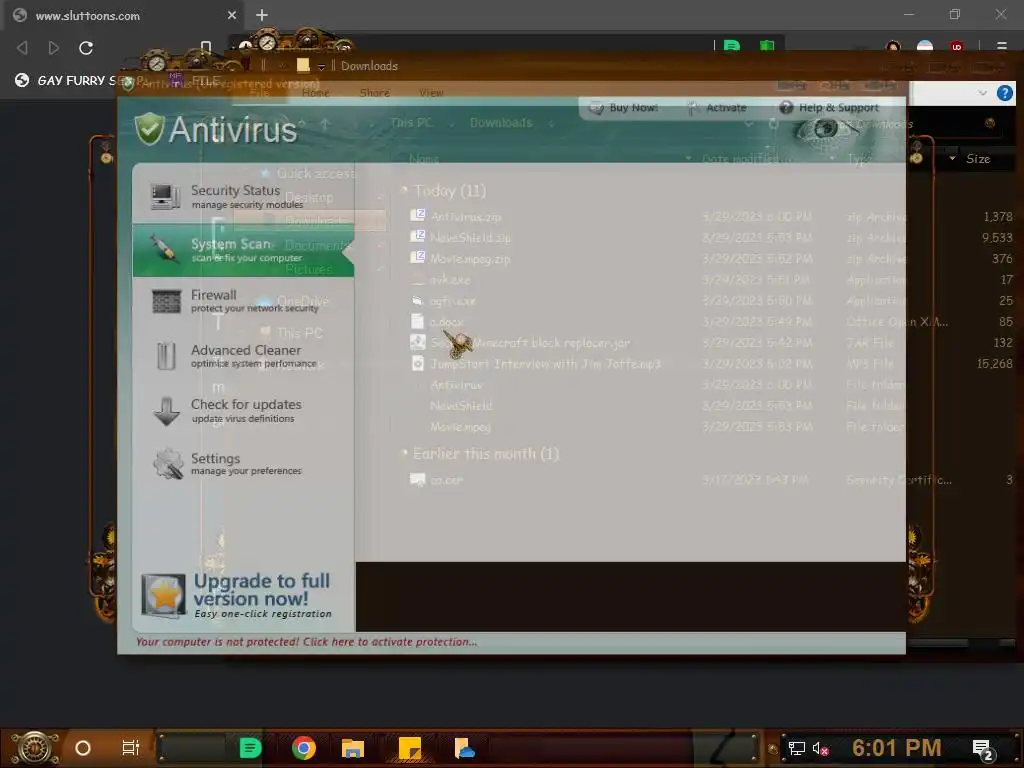Click the Check for updates arrow icon
The width and height of the screenshot is (1024, 768).
(x=167, y=411)
